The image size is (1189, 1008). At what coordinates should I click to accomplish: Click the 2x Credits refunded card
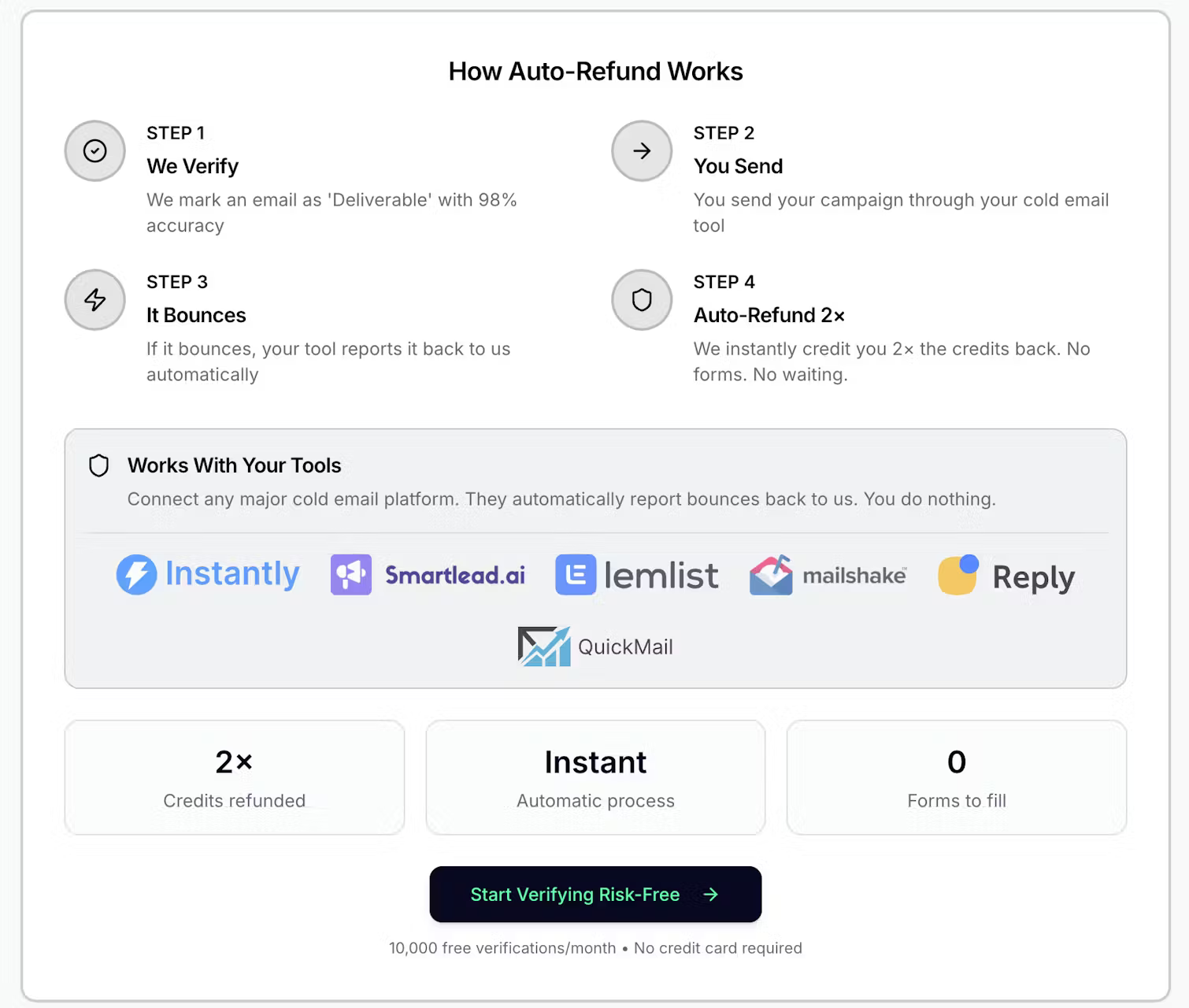coord(234,777)
